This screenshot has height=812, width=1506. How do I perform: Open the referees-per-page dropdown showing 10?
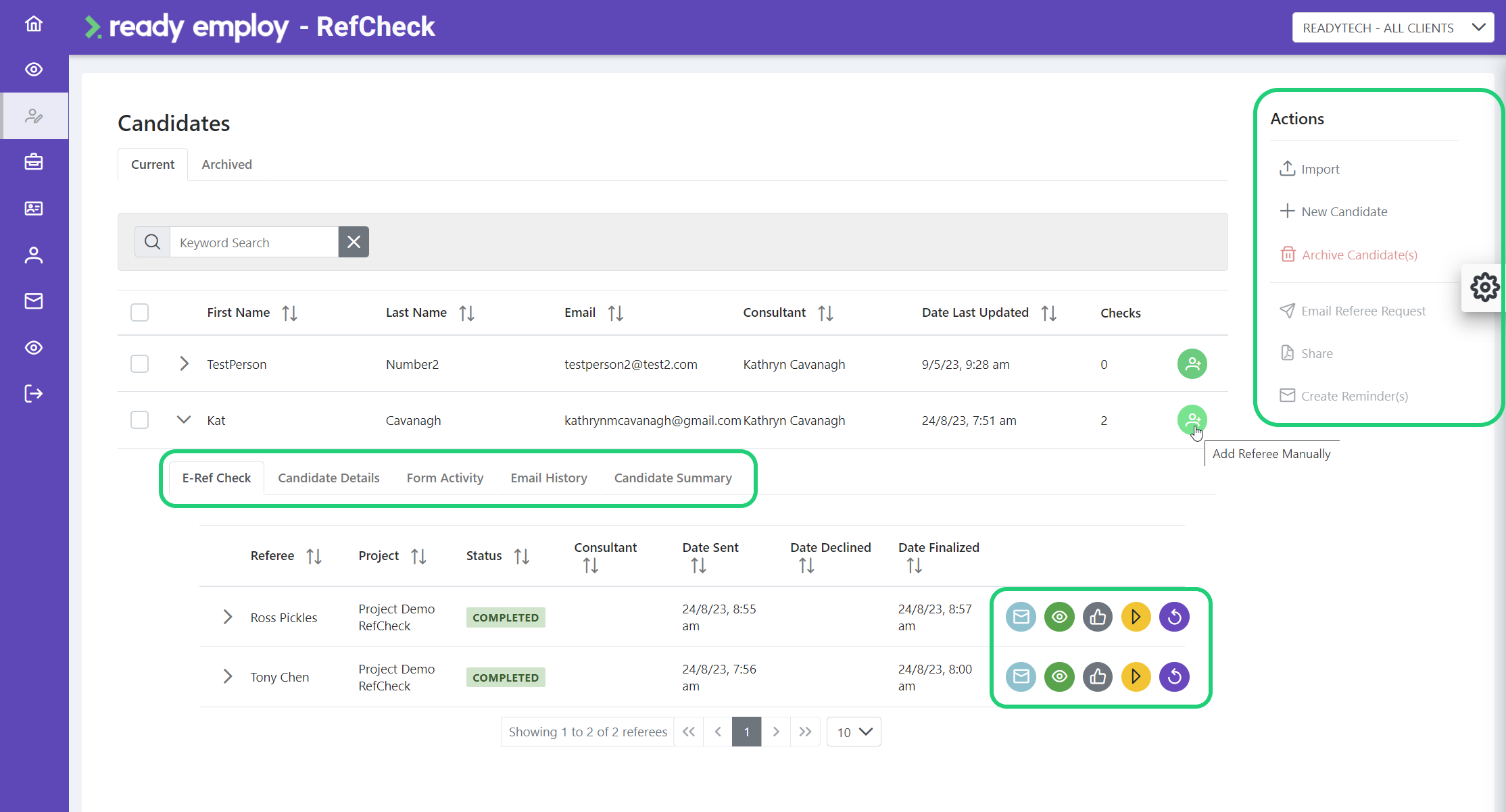coord(854,732)
